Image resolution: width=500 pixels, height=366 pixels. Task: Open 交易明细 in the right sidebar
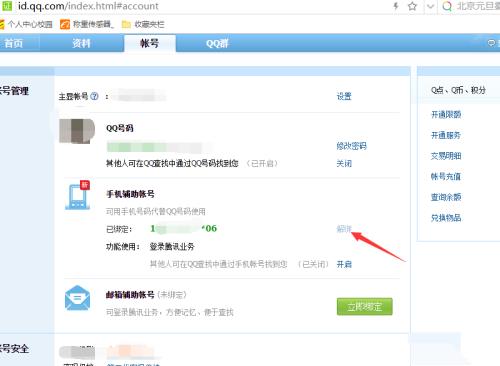(x=446, y=156)
